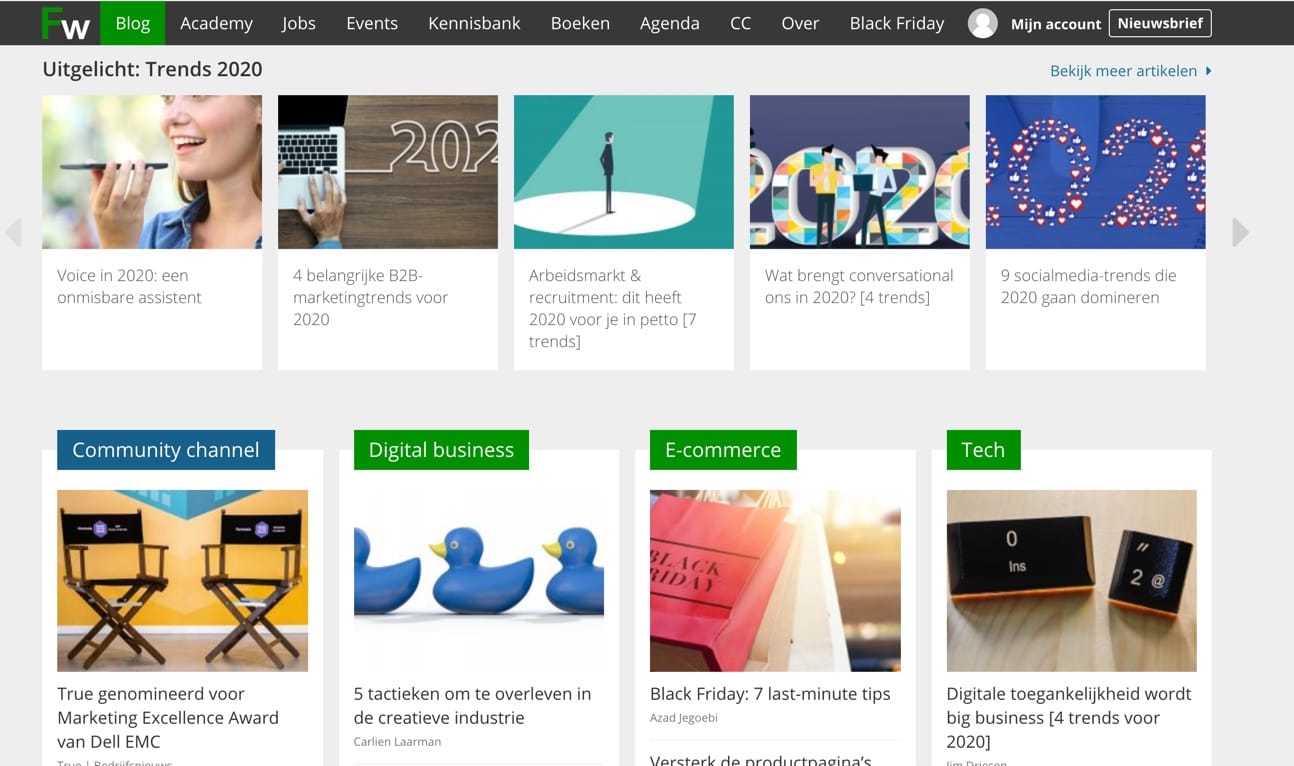Open the Tech category label

coord(982,450)
